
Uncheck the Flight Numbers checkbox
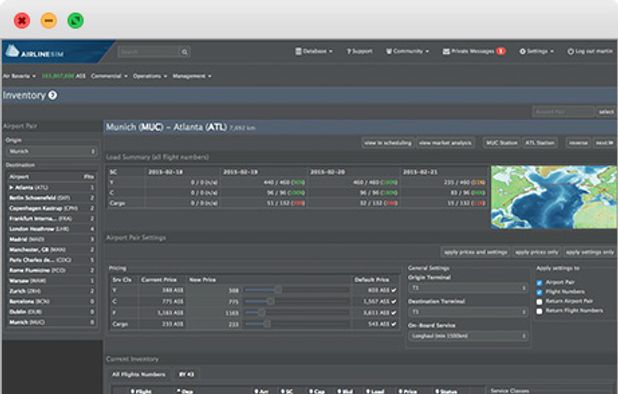point(539,292)
